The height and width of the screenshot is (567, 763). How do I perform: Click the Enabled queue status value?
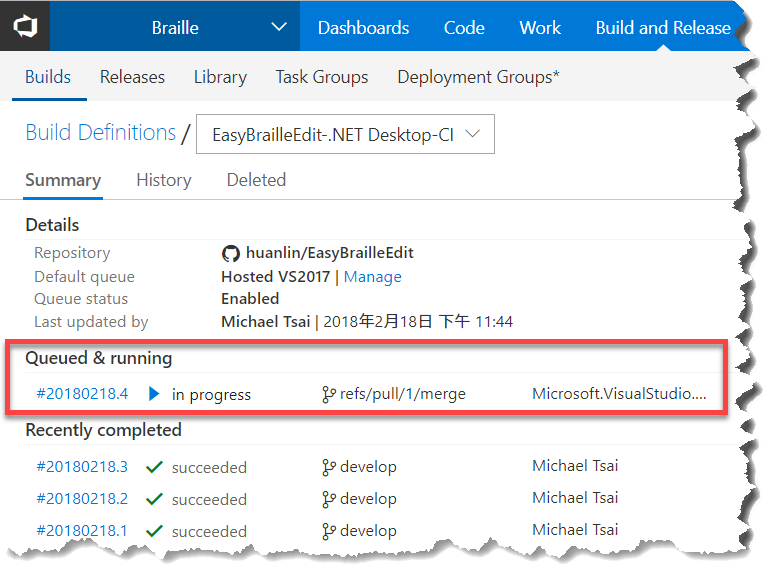point(250,298)
